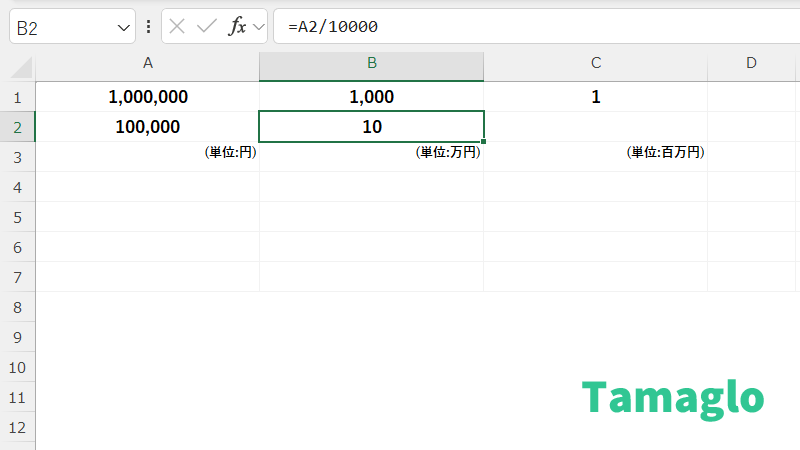Click the Cancel (X) formula bar icon
This screenshot has height=450, width=800.
pos(177,27)
